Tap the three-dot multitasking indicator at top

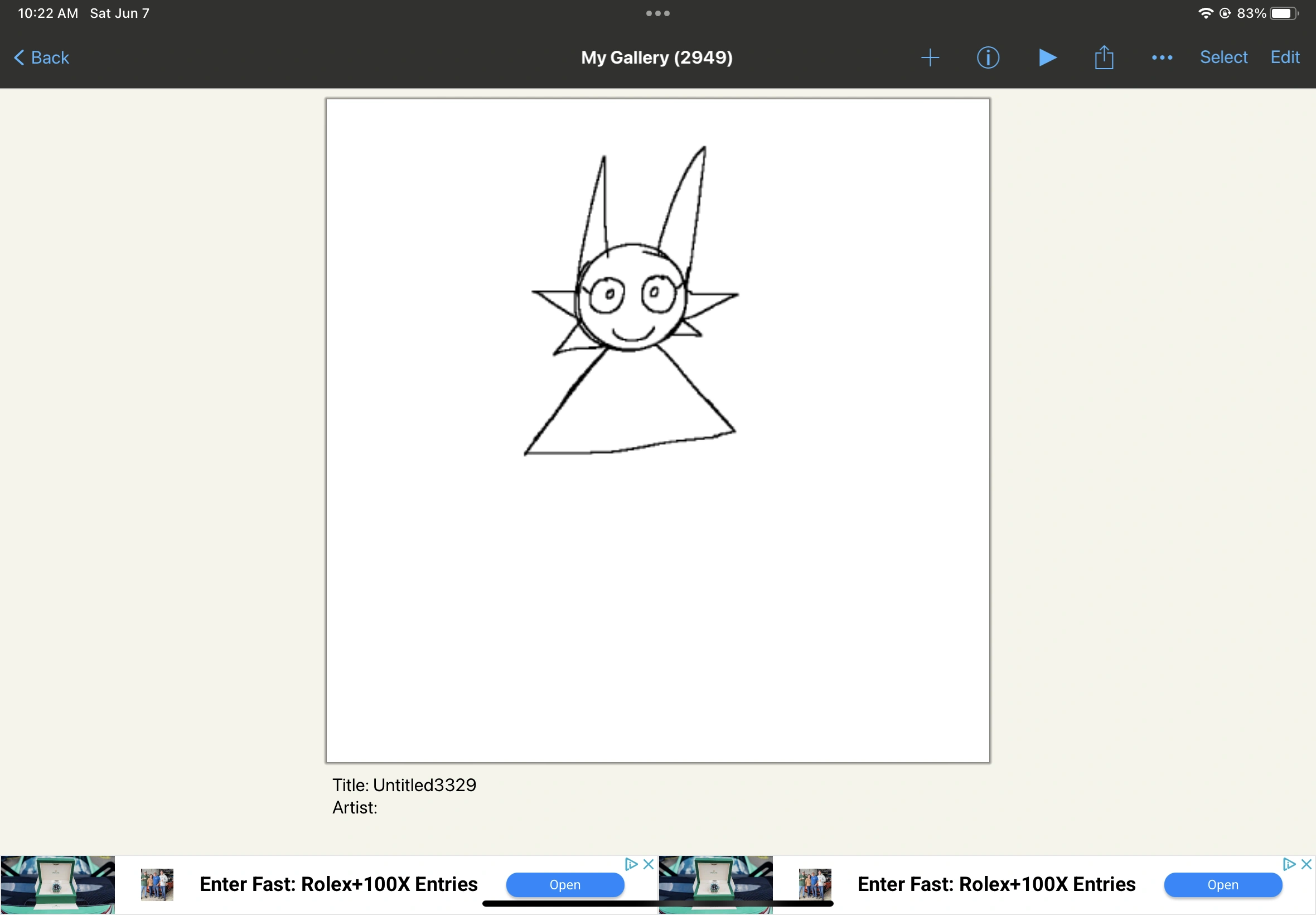click(657, 13)
